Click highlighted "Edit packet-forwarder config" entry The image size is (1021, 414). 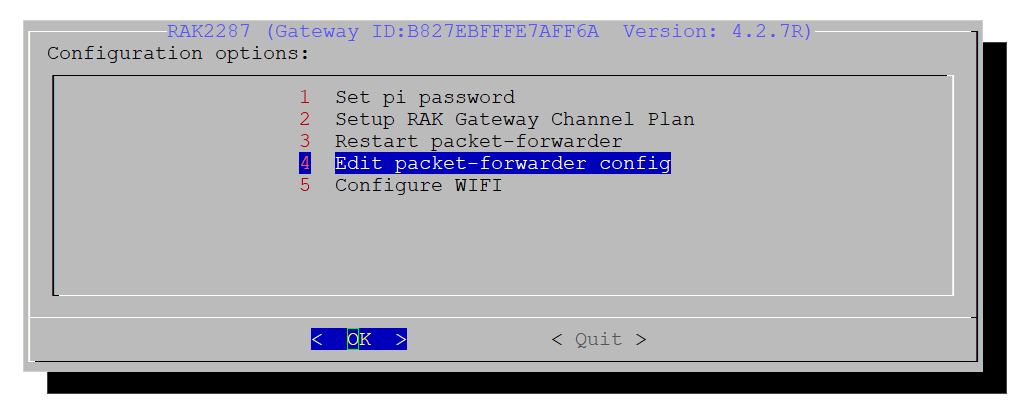point(503,163)
